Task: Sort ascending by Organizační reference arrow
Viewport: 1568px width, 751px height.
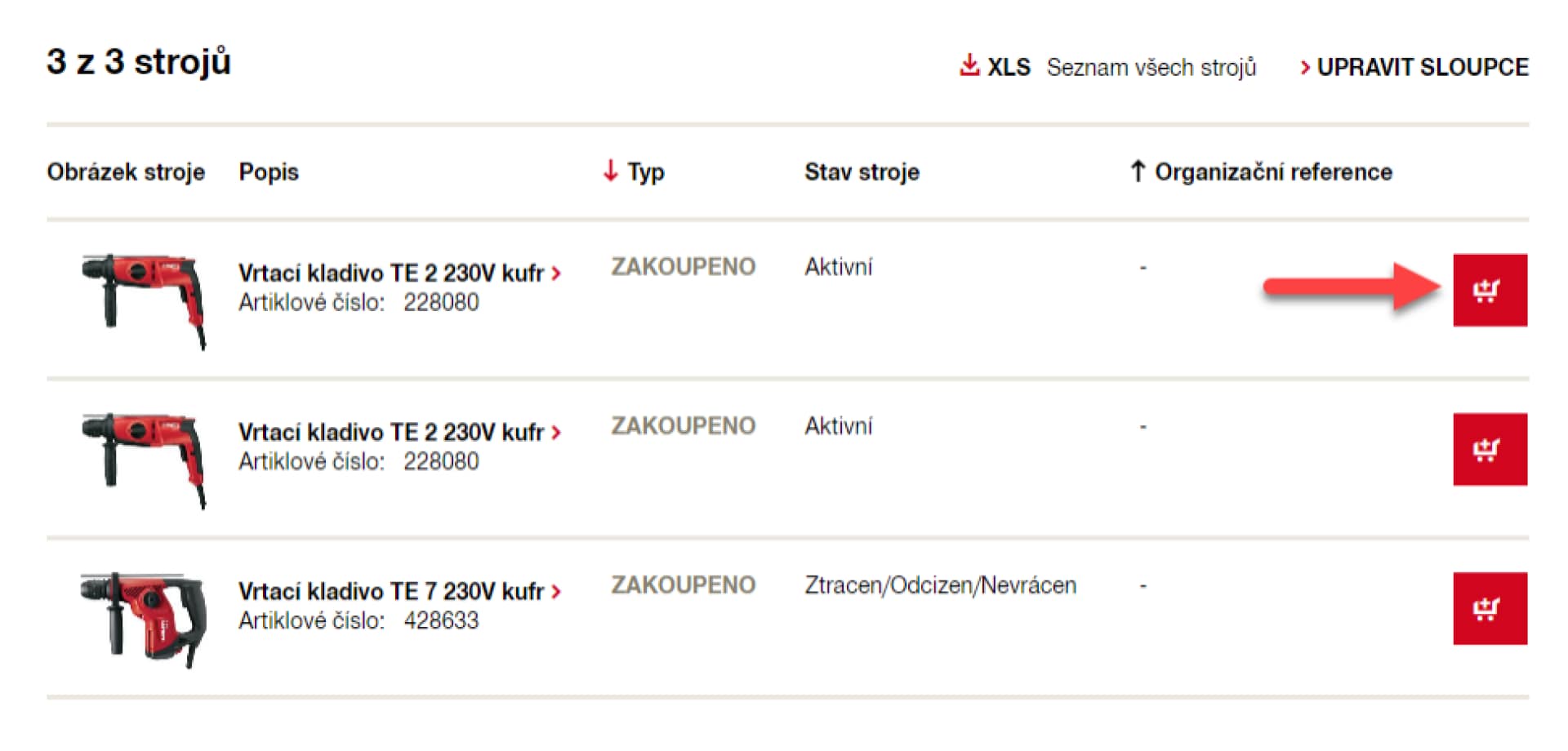Action: [1138, 171]
